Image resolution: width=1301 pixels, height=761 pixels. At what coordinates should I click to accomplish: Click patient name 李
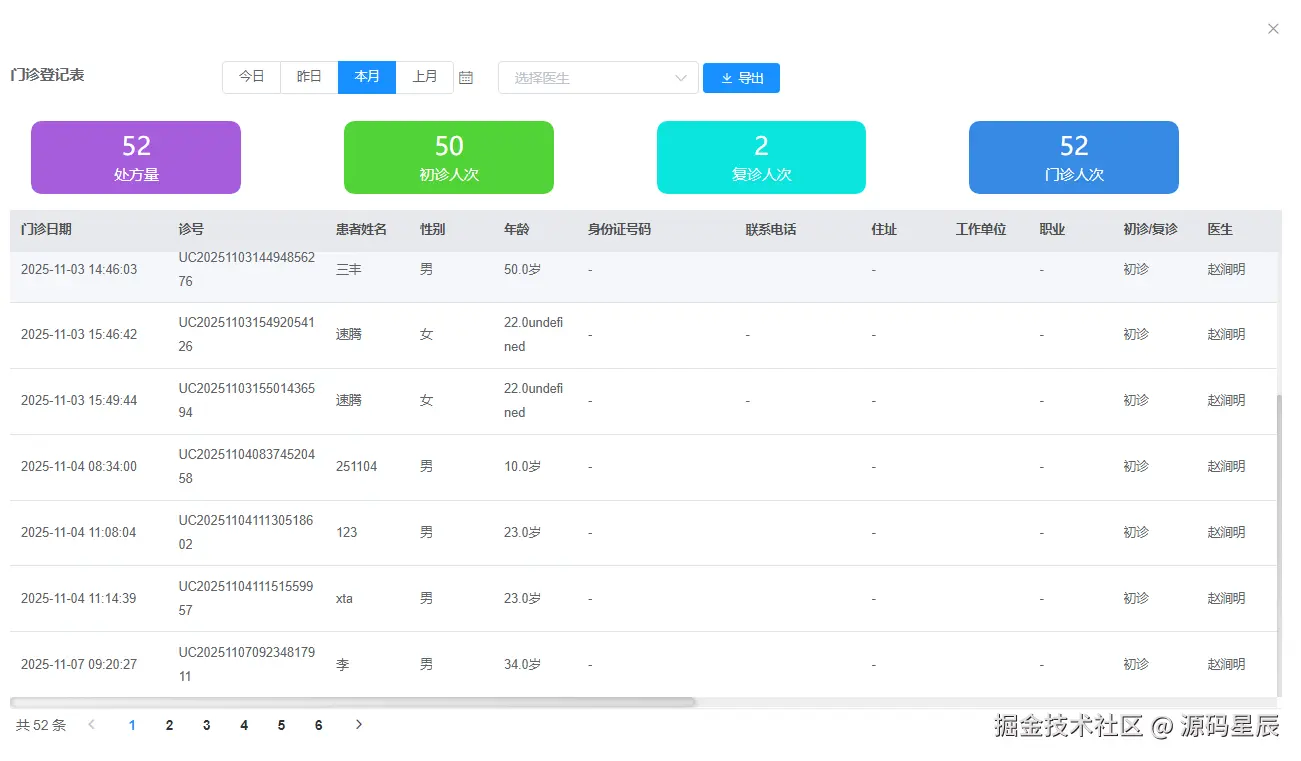[x=343, y=664]
